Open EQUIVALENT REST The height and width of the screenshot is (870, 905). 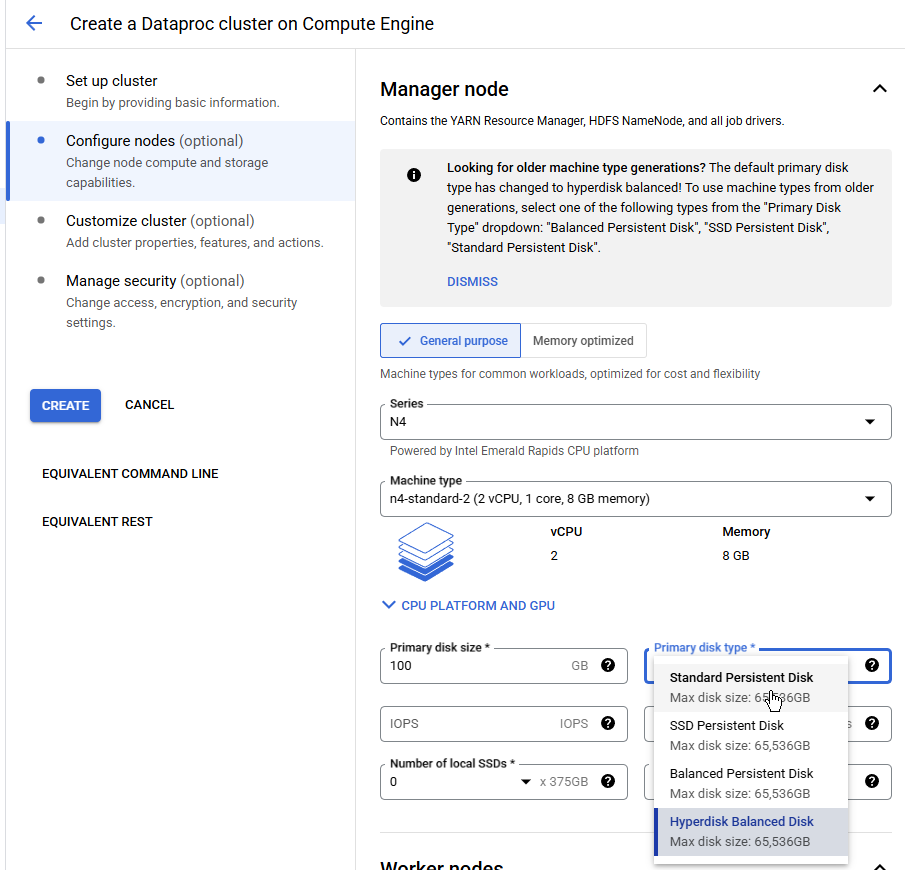tap(98, 522)
